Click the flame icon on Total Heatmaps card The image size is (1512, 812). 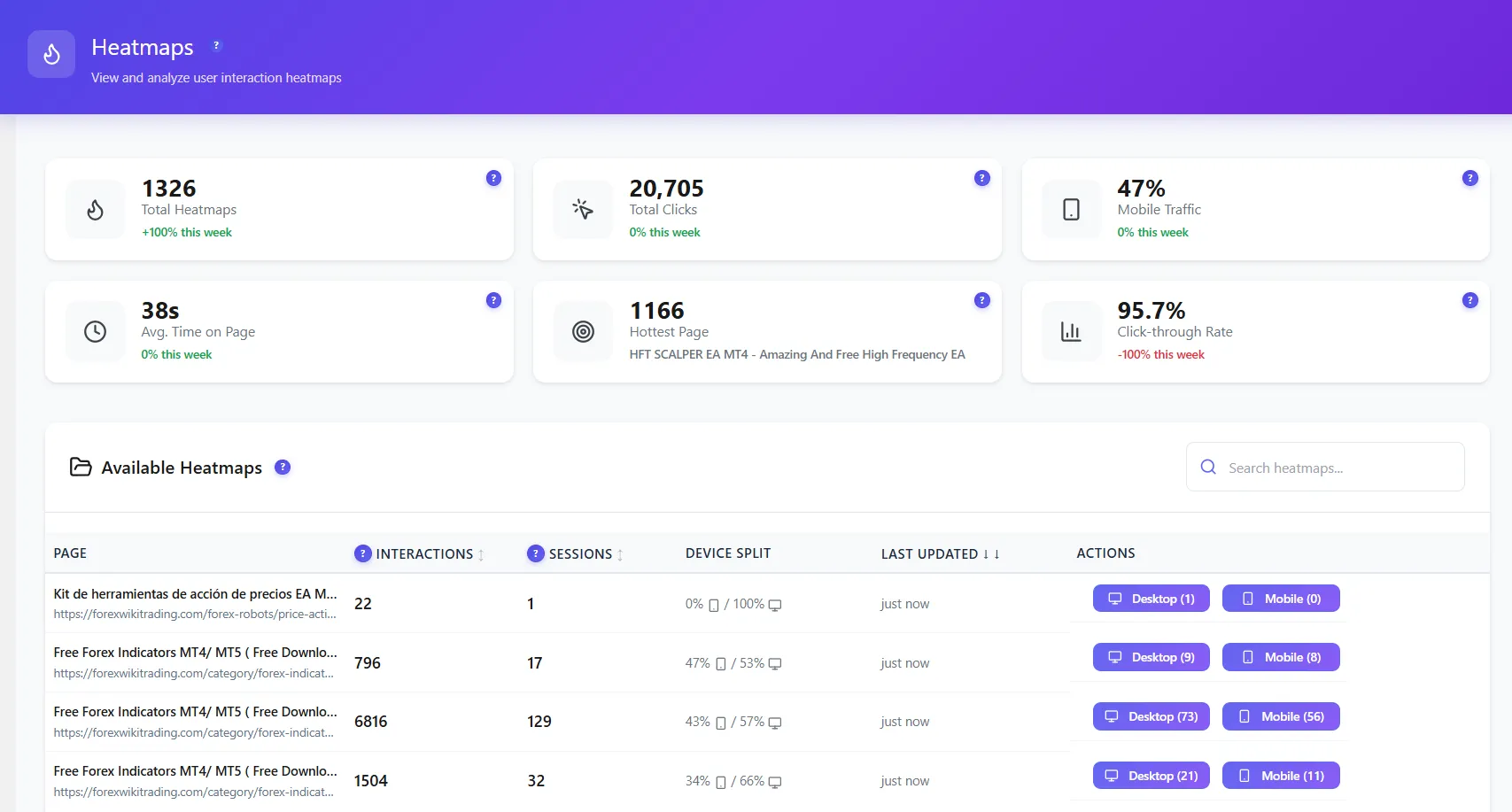click(95, 210)
